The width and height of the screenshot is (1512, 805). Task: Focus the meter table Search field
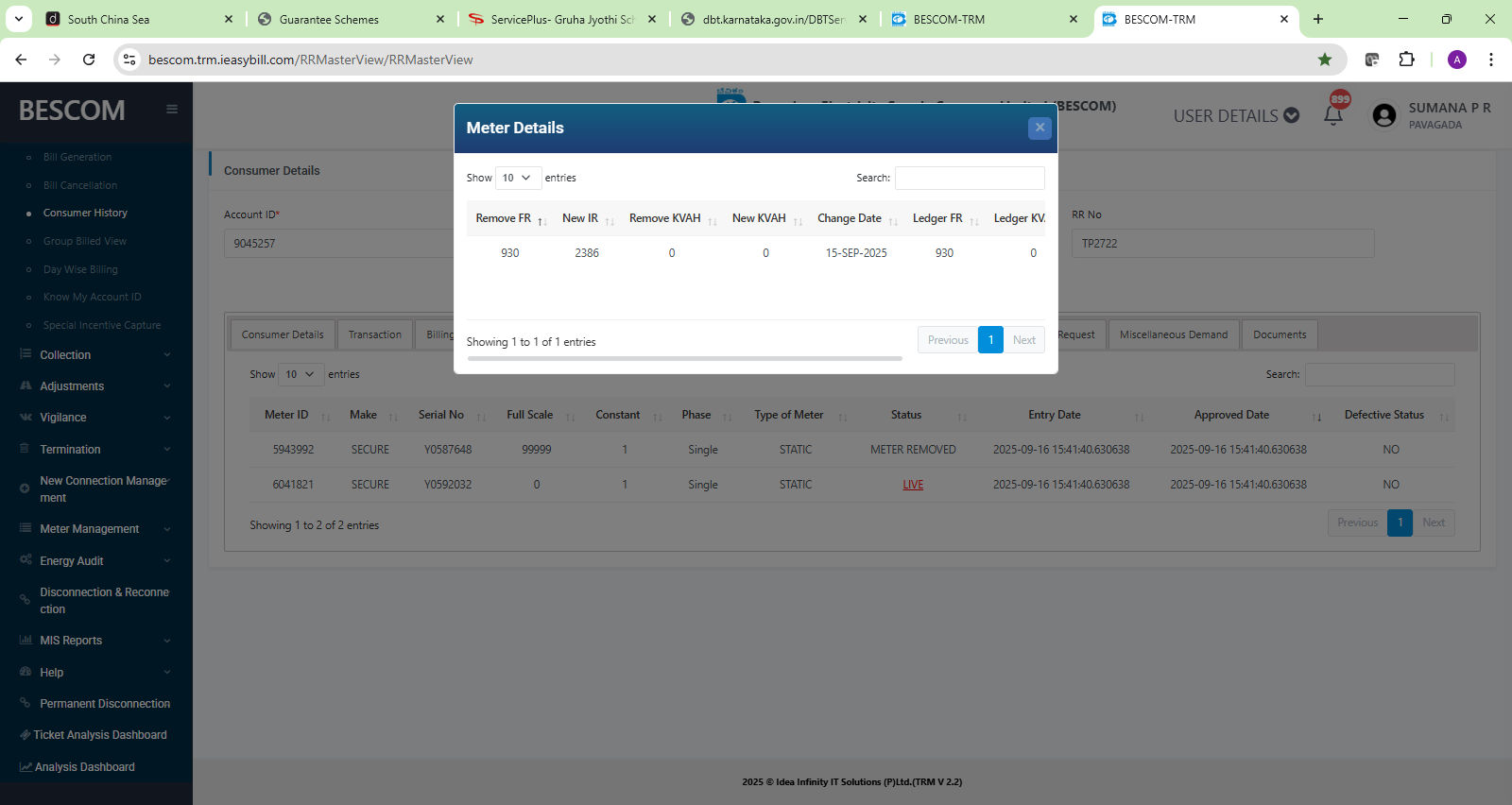click(1380, 374)
